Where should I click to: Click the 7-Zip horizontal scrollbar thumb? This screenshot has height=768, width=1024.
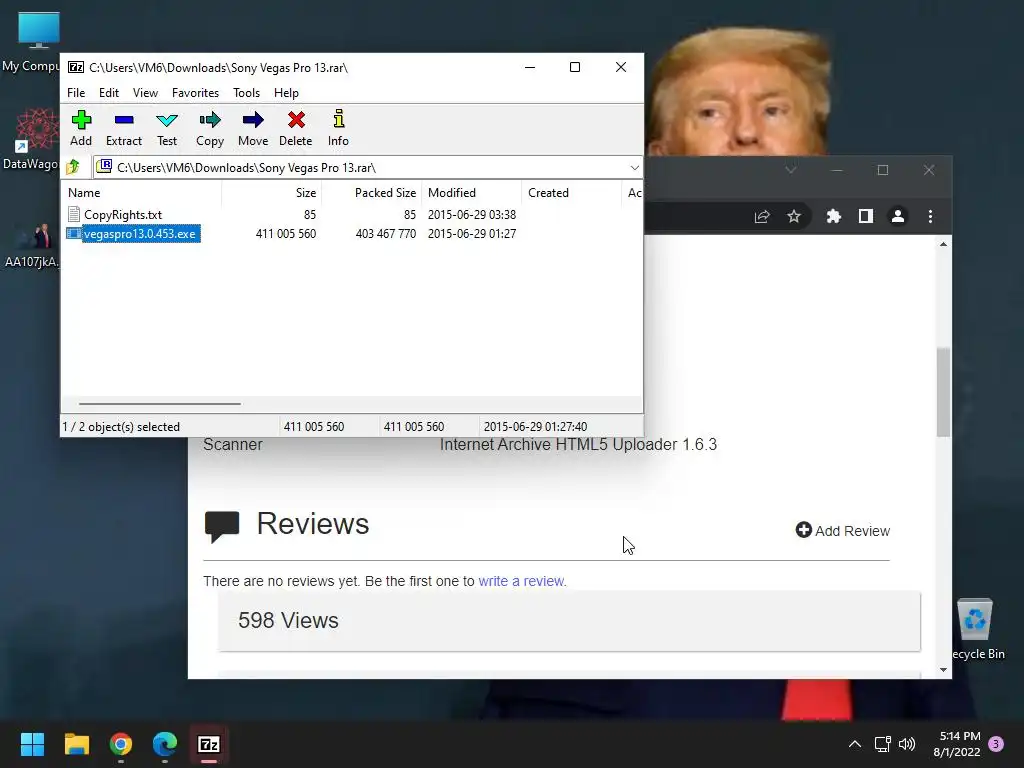click(160, 404)
